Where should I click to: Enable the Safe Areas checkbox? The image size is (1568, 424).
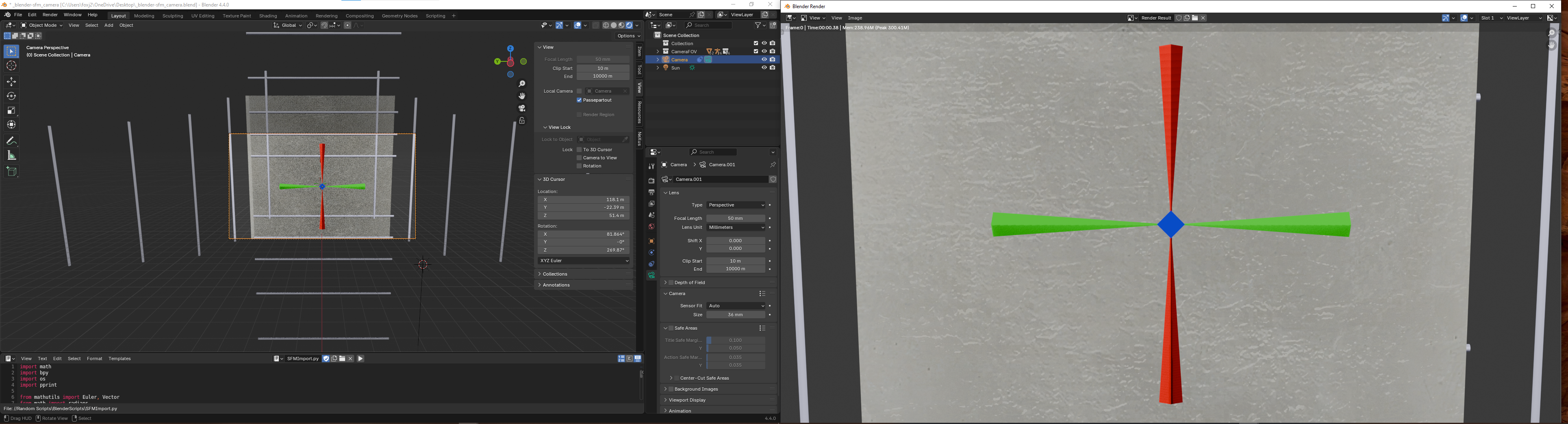(x=671, y=328)
